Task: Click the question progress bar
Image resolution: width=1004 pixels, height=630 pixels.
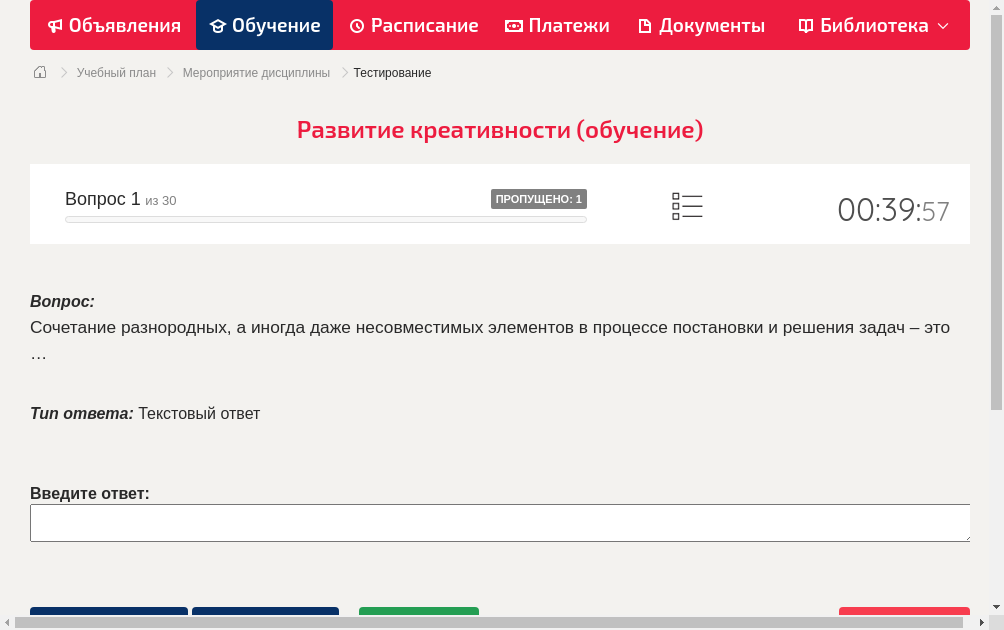Action: click(x=325, y=219)
